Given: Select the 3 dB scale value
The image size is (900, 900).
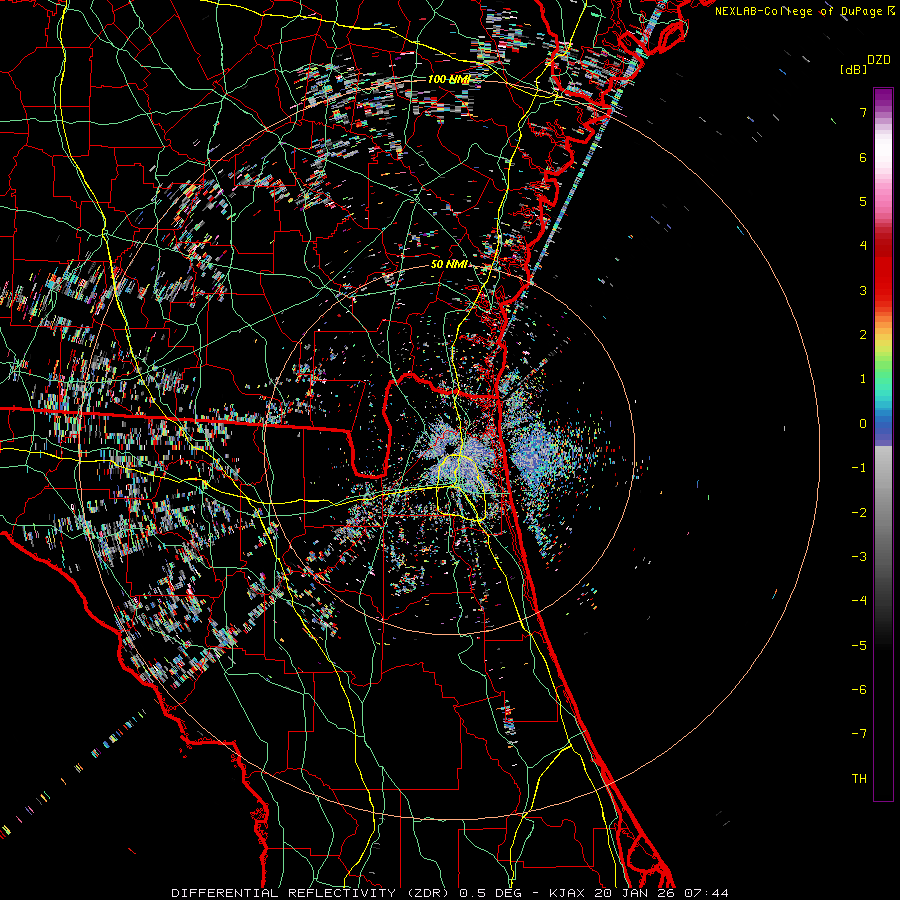Looking at the screenshot, I should click(x=863, y=290).
